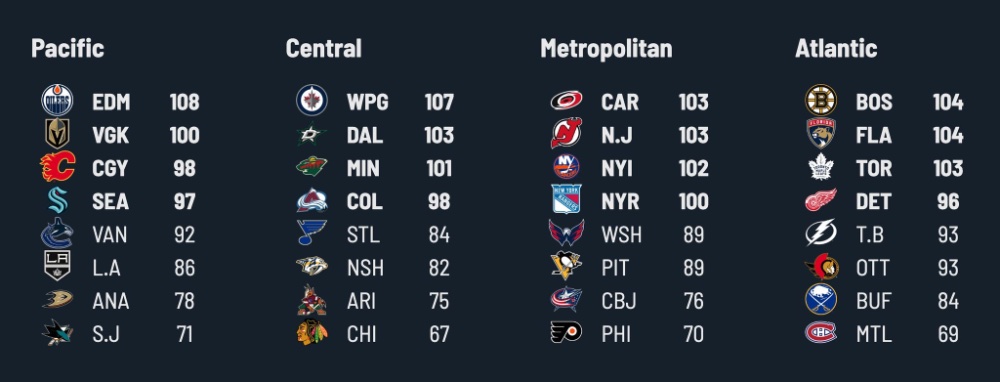1000x382 pixels.
Task: Select the Toronto Maple Leafs logo
Action: point(821,167)
